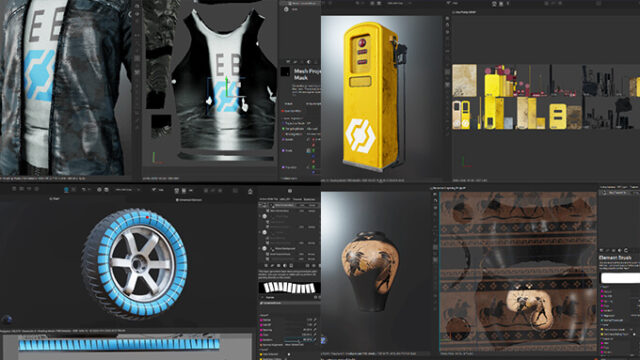Image resolution: width=640 pixels, height=360 pixels.
Task: Click the environment sphere icon in the tire viewport corner
Action: tap(7, 319)
